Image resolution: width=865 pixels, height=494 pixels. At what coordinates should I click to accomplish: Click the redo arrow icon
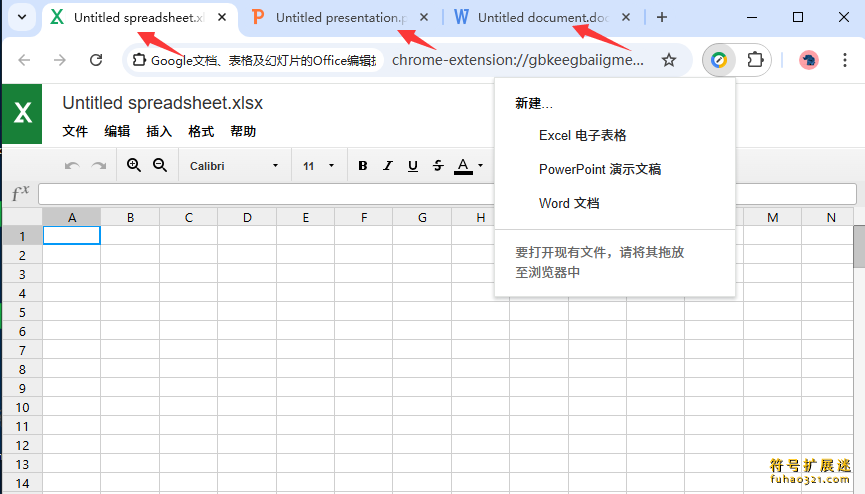pos(99,166)
